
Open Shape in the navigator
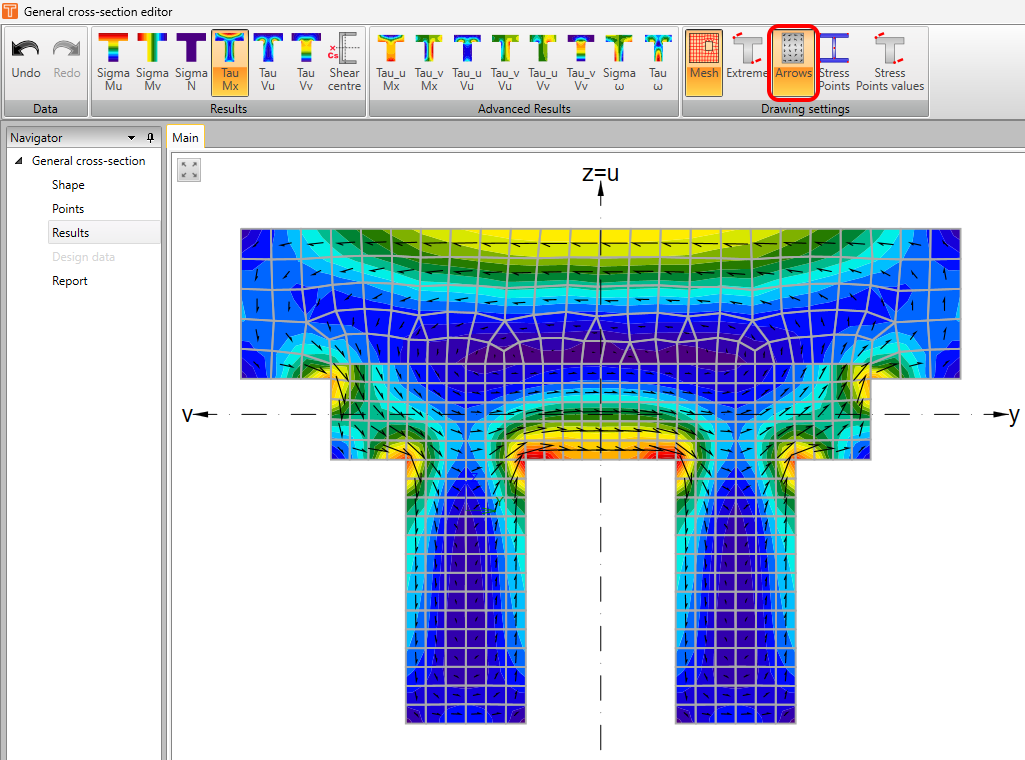pyautogui.click(x=68, y=185)
